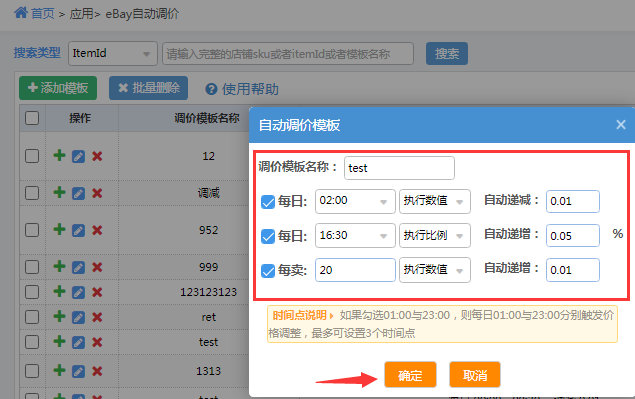Click the home icon in breadcrumb
The image size is (635, 399).
[x=21, y=13]
